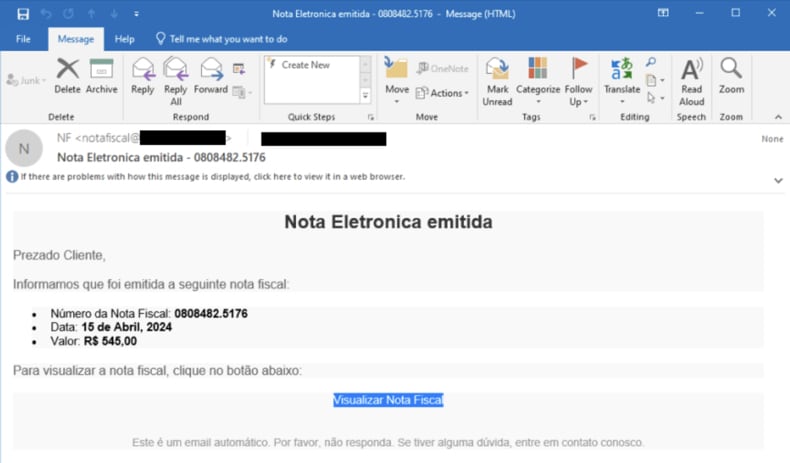This screenshot has width=790, height=463.
Task: Open the Actions dropdown
Action: tap(442, 93)
